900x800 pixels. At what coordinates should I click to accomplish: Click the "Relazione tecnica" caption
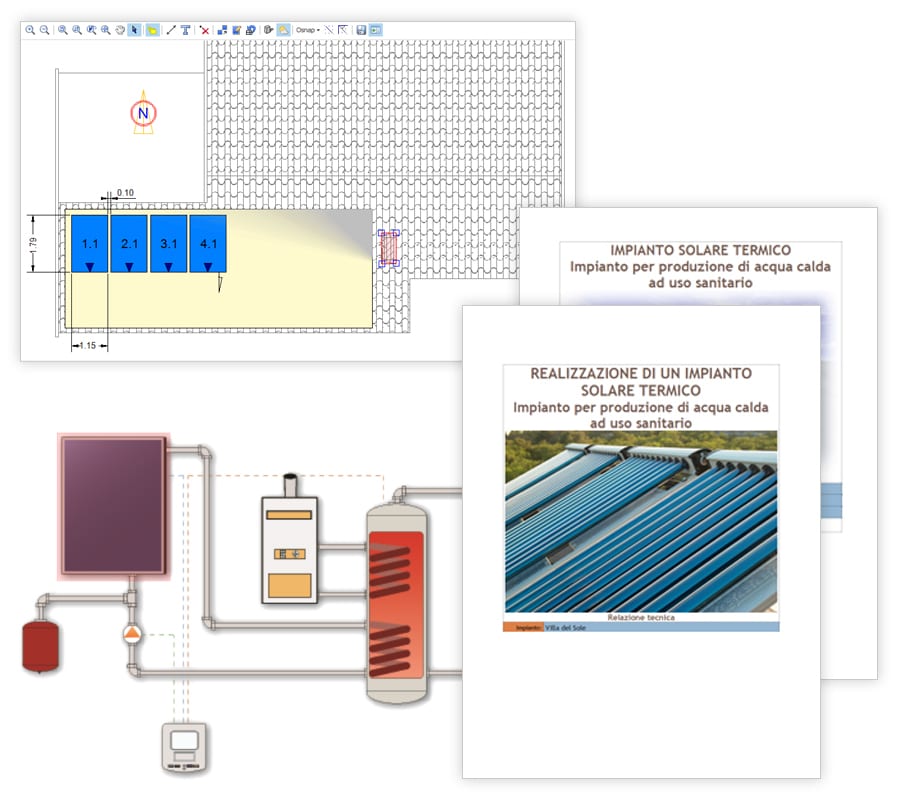point(641,618)
